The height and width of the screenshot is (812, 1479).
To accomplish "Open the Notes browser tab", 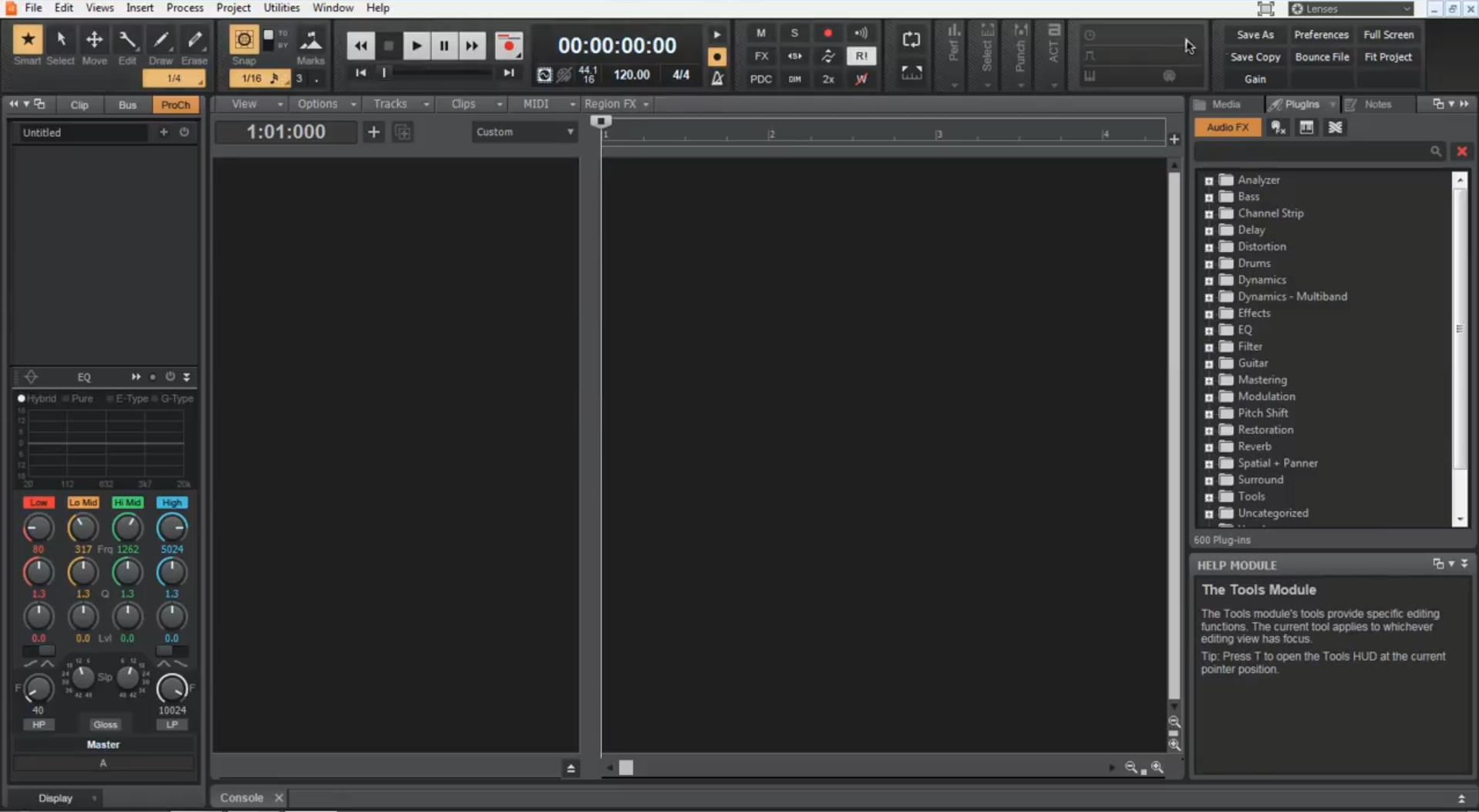I will [1377, 104].
